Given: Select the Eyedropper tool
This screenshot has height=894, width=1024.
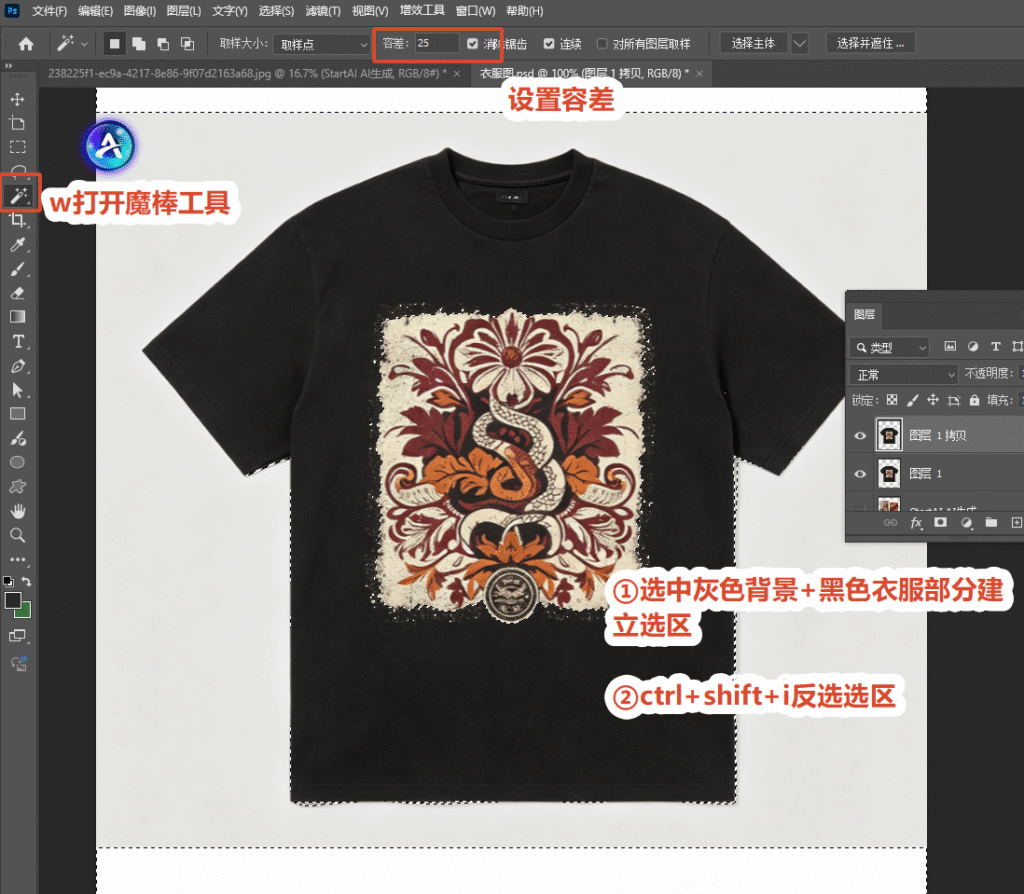Looking at the screenshot, I should click(18, 244).
